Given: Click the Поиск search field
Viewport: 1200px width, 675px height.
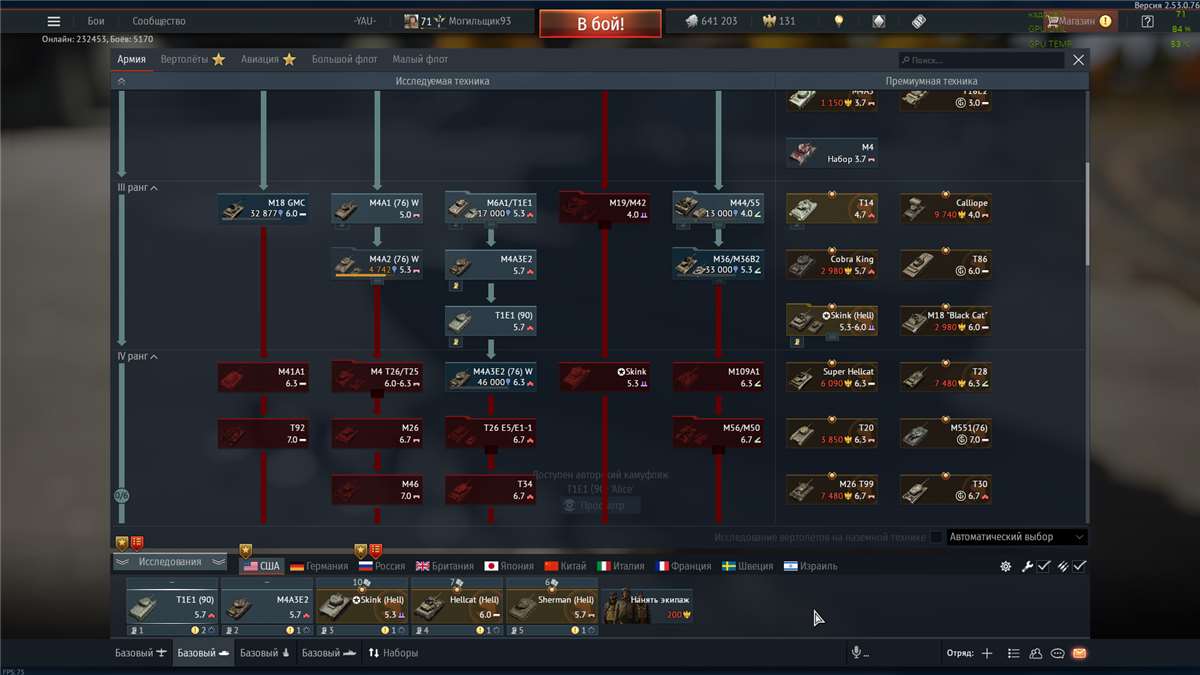Looking at the screenshot, I should [980, 60].
